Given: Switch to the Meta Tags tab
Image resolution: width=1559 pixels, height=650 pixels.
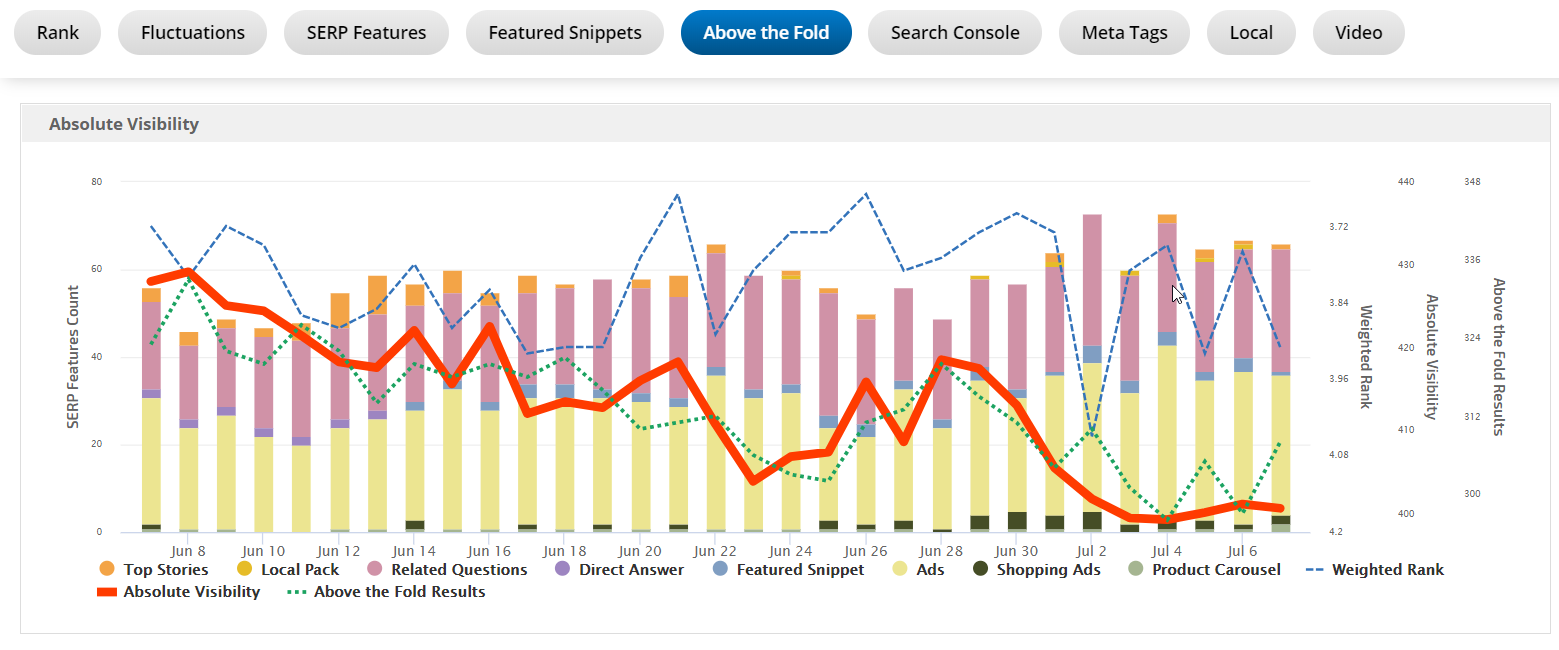Looking at the screenshot, I should click(x=1124, y=33).
